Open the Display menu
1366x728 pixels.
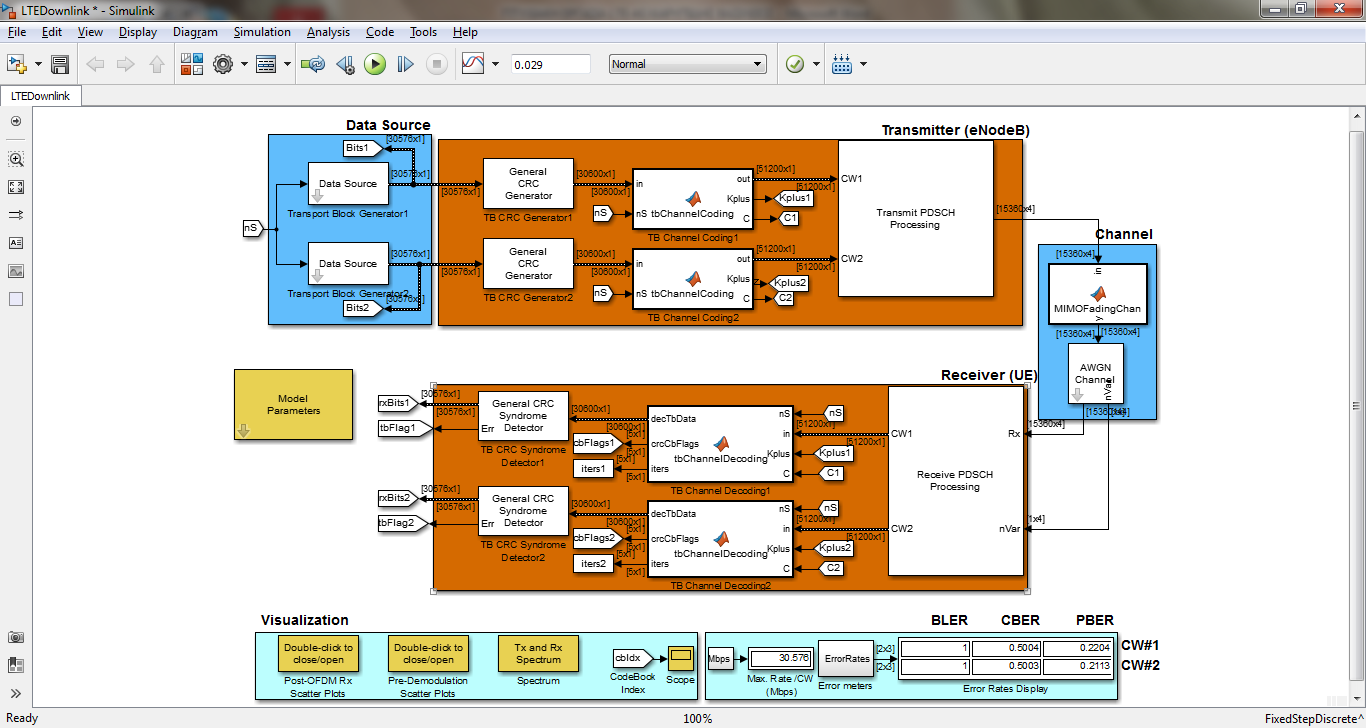(138, 32)
